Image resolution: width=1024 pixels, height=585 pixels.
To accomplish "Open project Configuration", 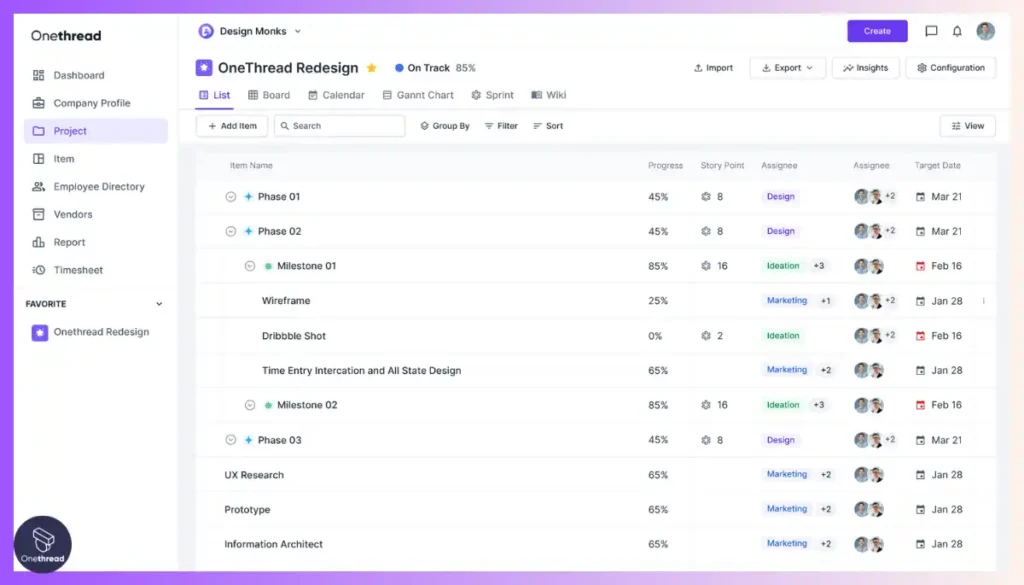I will (951, 68).
